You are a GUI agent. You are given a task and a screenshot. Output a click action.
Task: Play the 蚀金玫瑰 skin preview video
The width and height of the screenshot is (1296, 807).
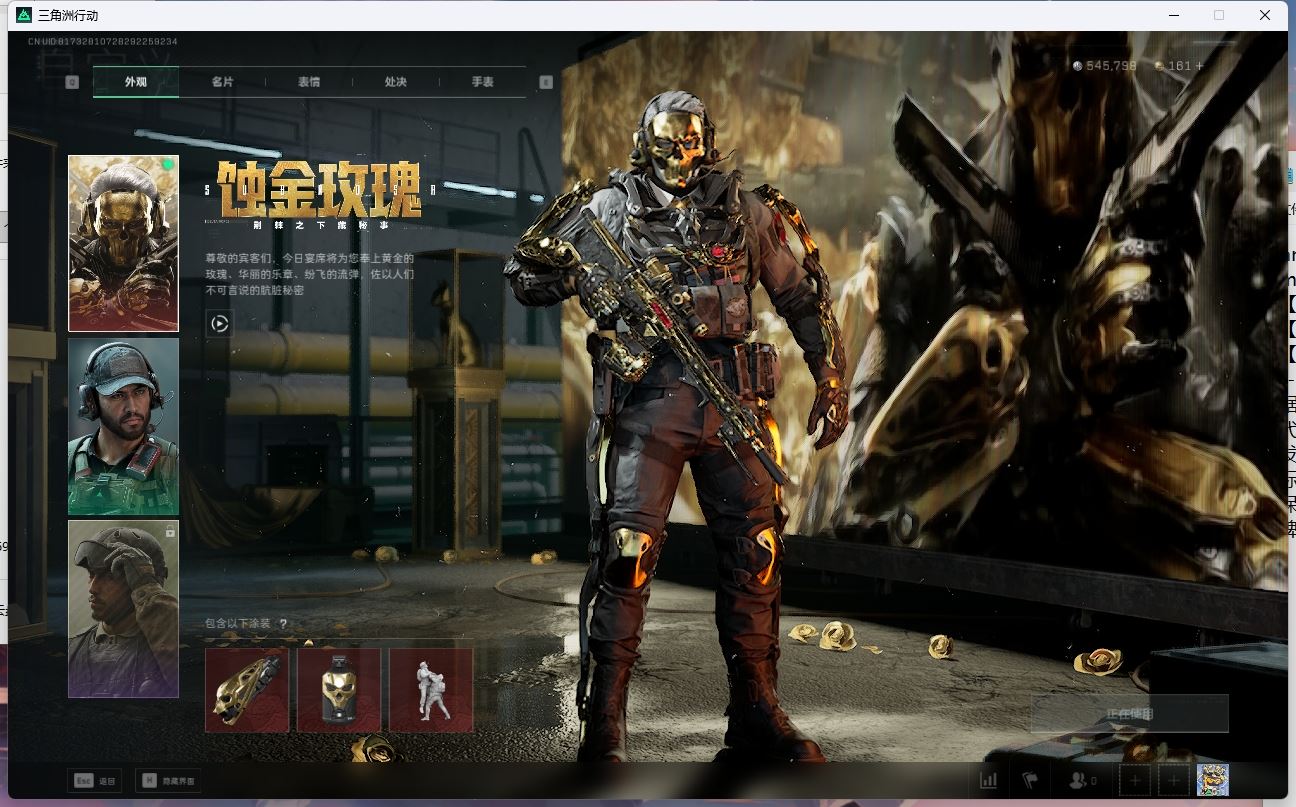[x=219, y=323]
